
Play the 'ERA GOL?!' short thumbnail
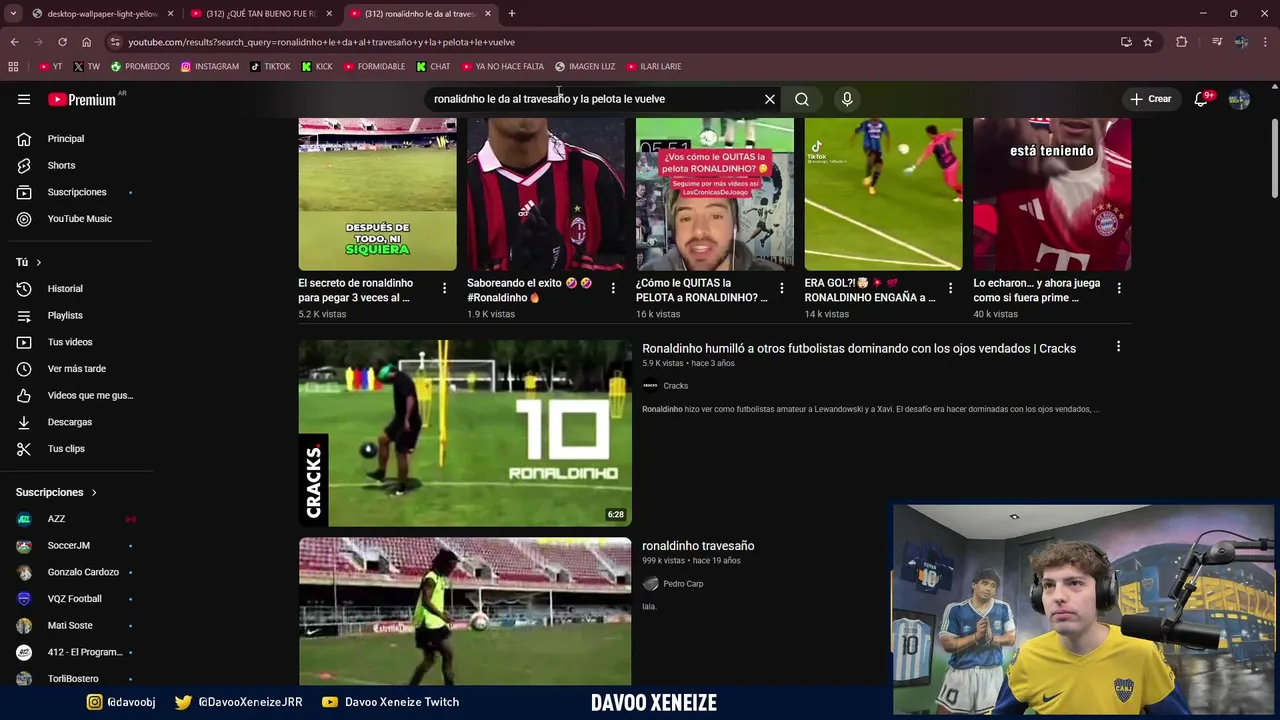884,194
